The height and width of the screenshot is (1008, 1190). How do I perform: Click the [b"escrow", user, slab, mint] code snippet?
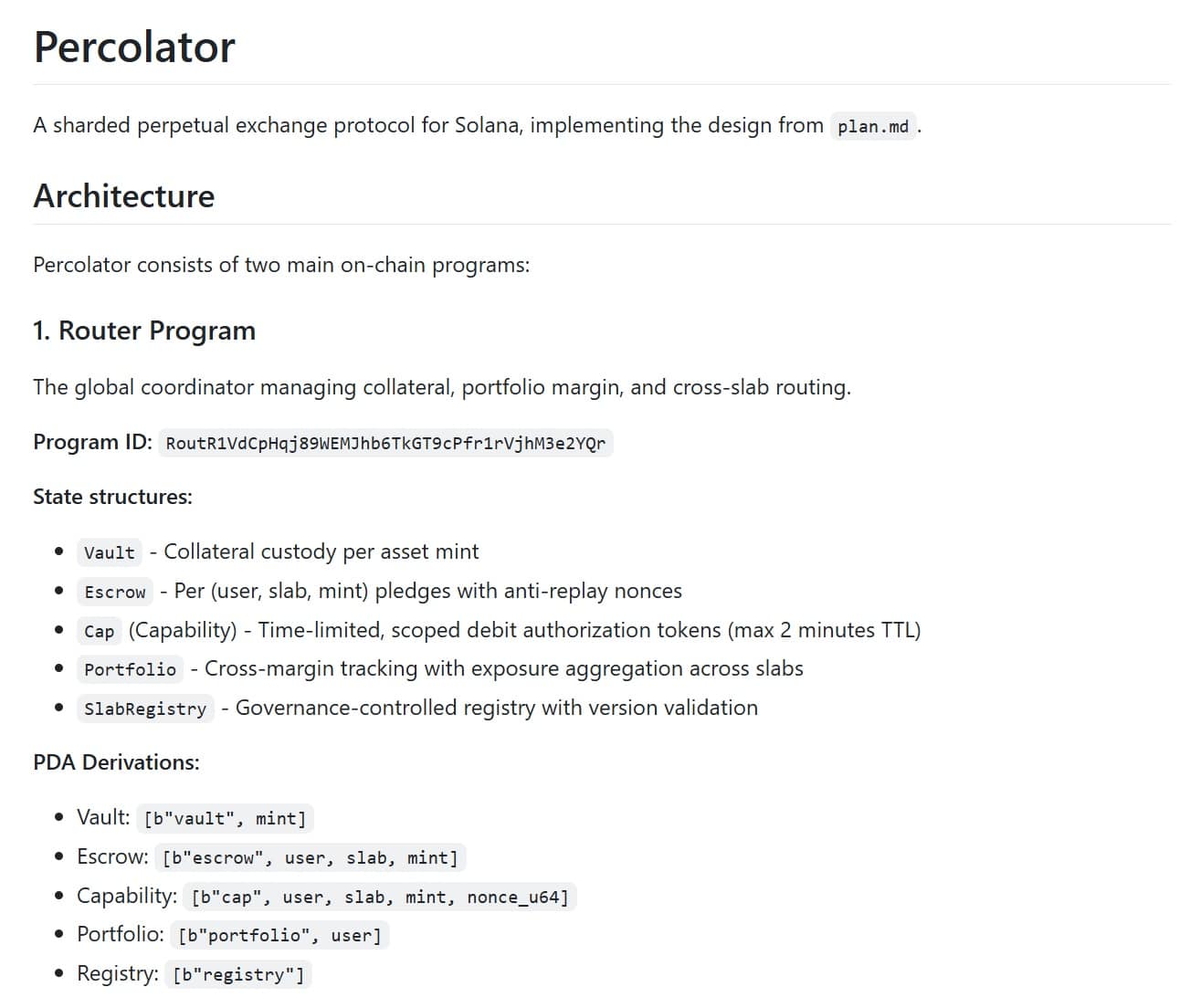310,858
